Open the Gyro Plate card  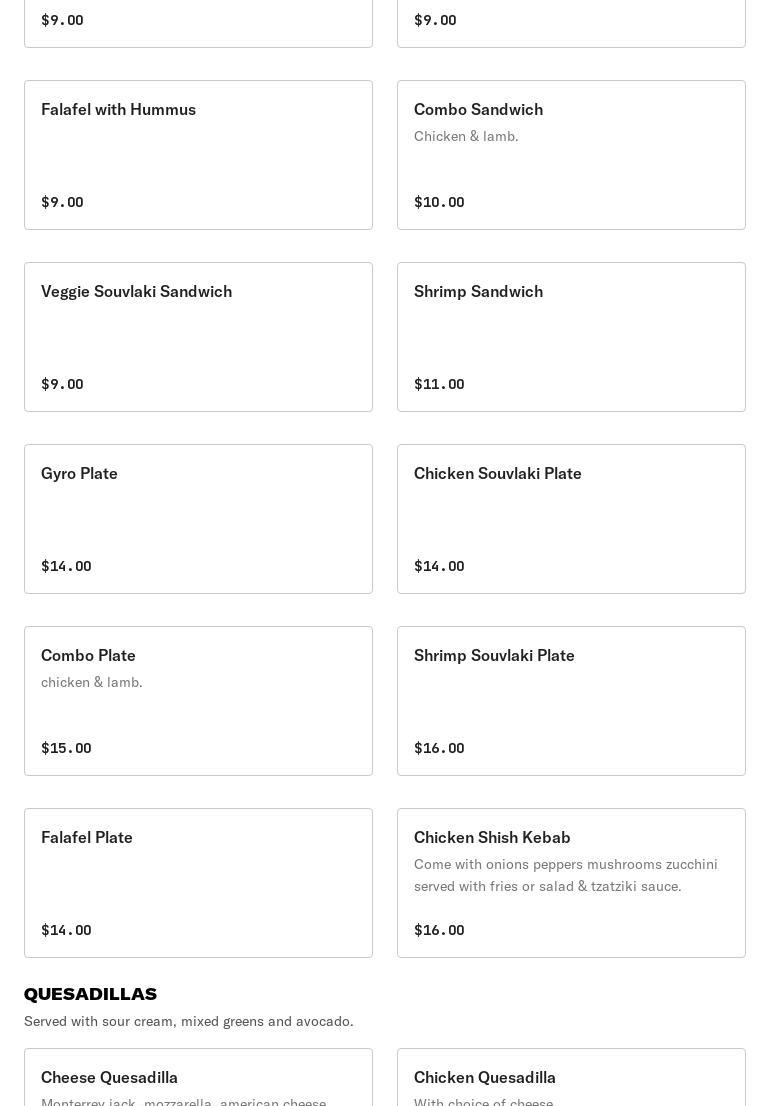(x=198, y=519)
